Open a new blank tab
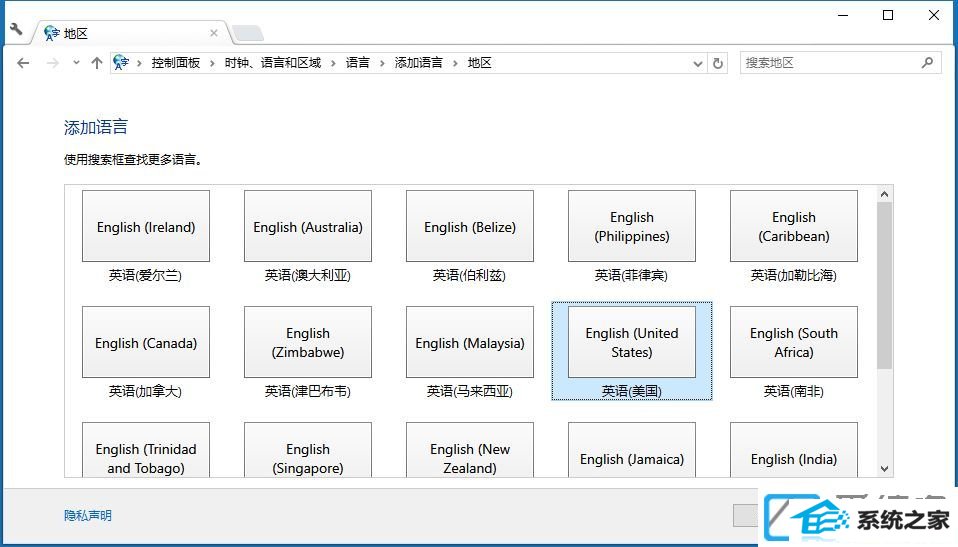958x547 pixels. pos(248,33)
